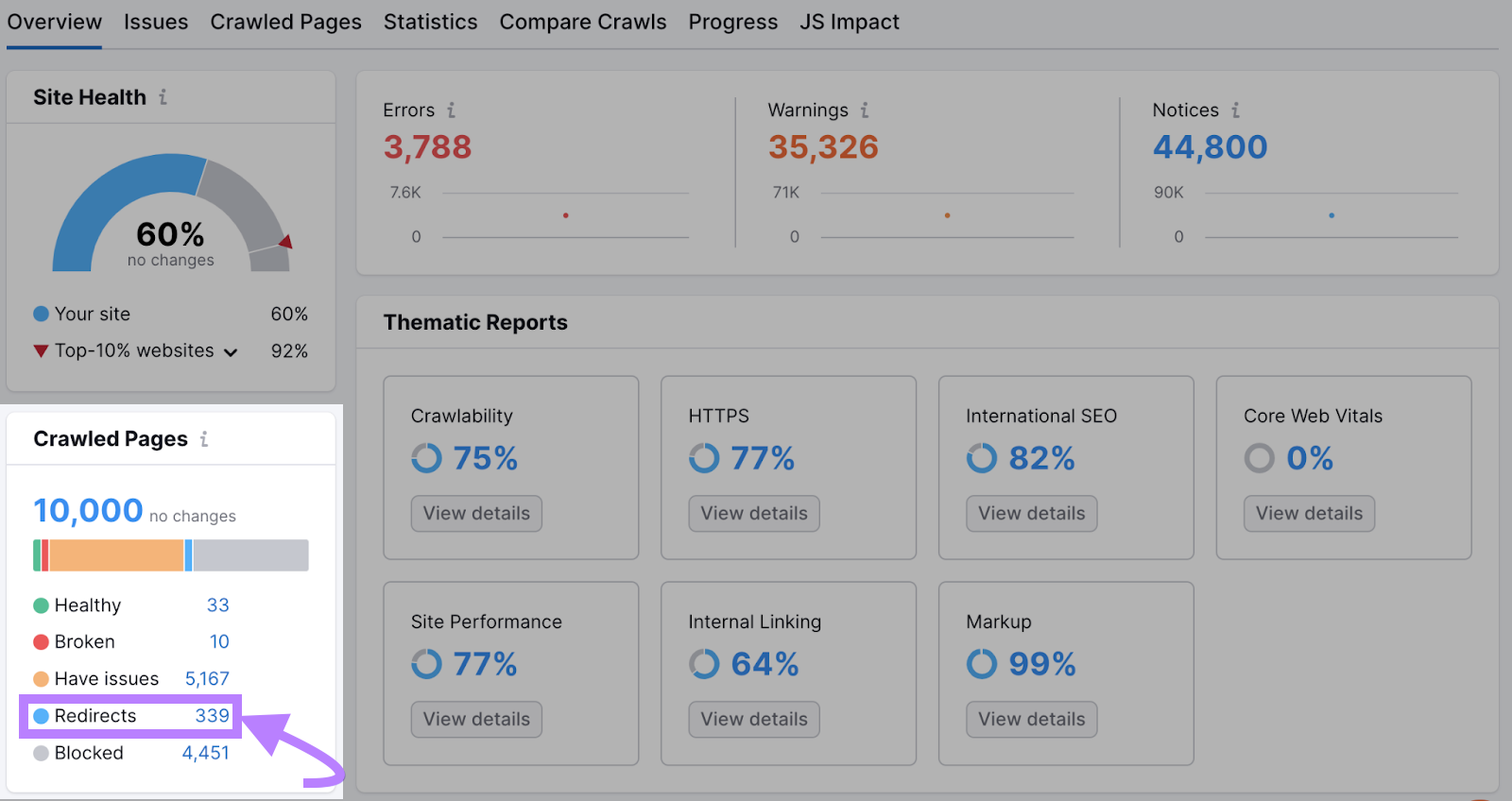Click the Markup progress ring icon
1512x801 pixels.
982,664
